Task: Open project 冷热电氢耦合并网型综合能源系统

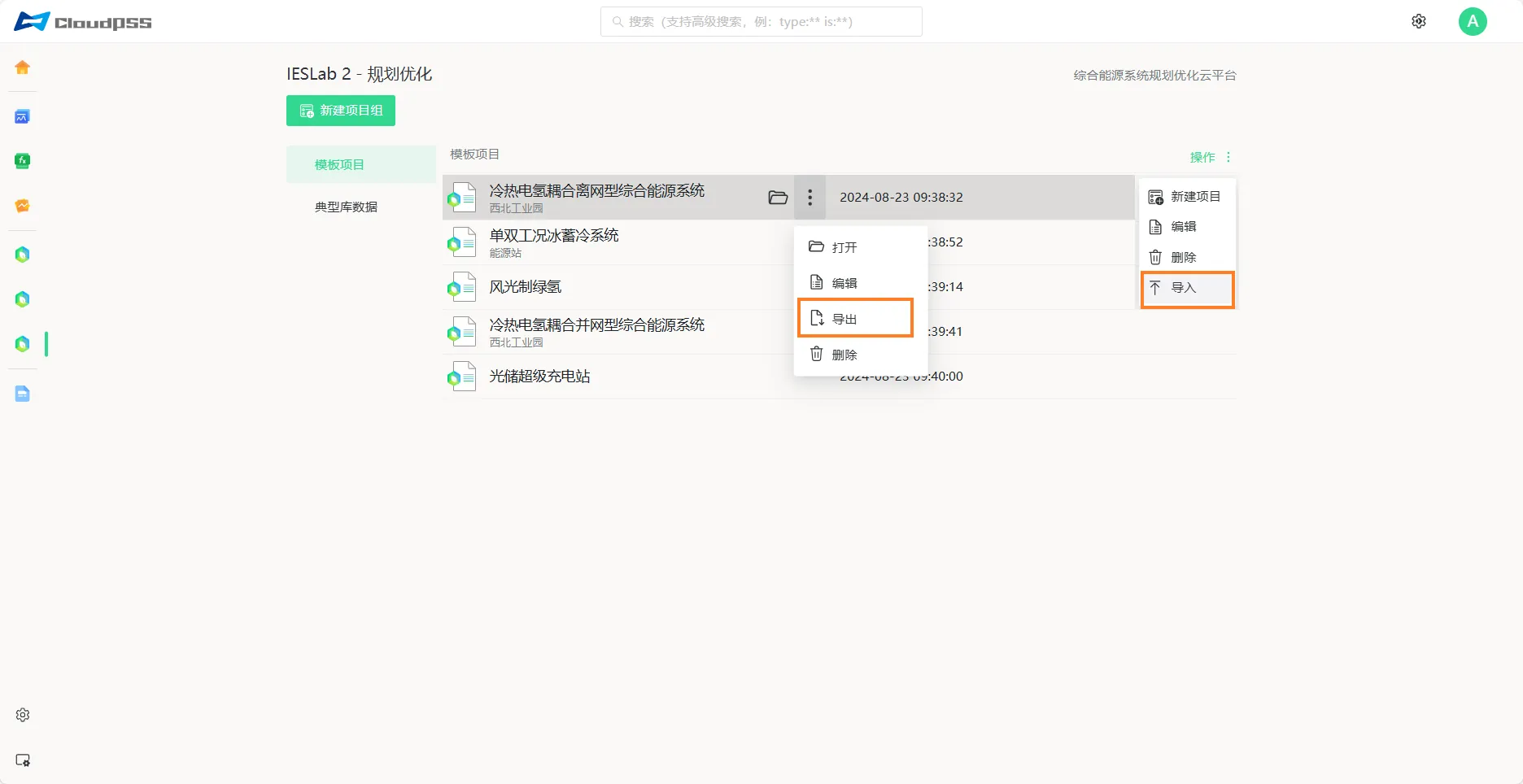Action: point(597,324)
